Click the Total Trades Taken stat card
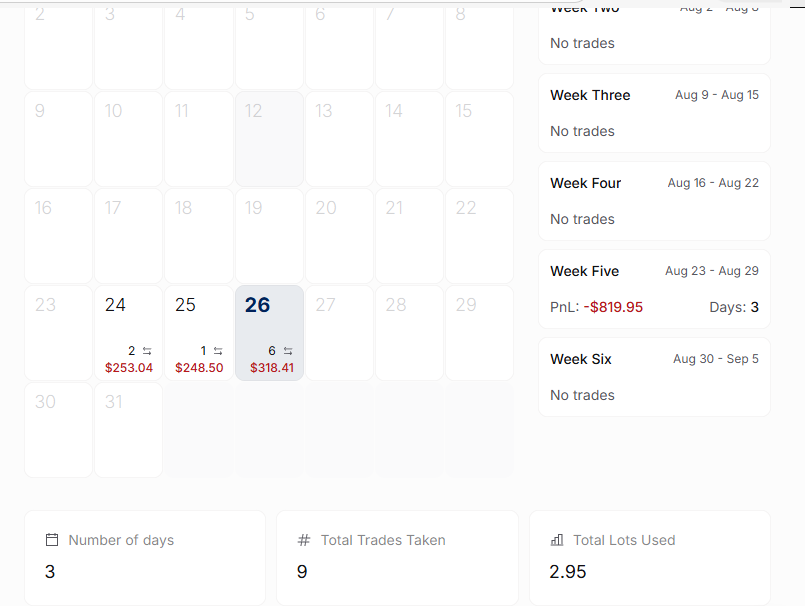 pos(397,558)
